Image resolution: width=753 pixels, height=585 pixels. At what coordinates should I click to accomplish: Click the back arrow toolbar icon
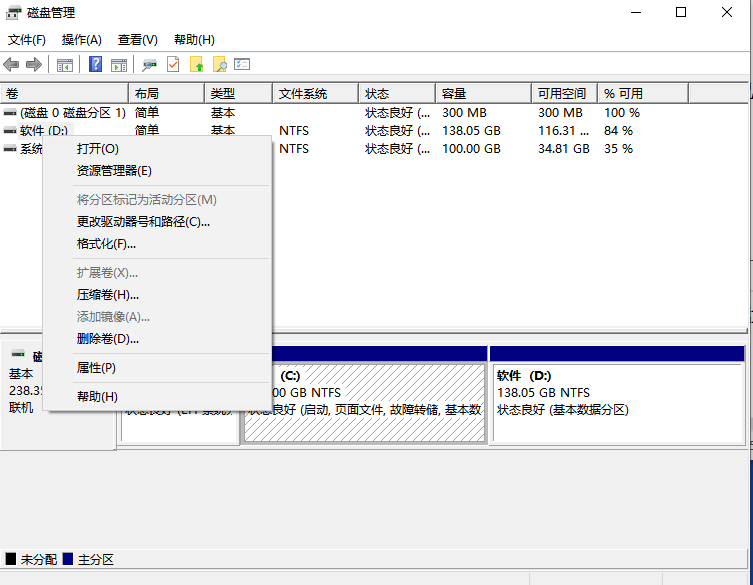tap(11, 65)
